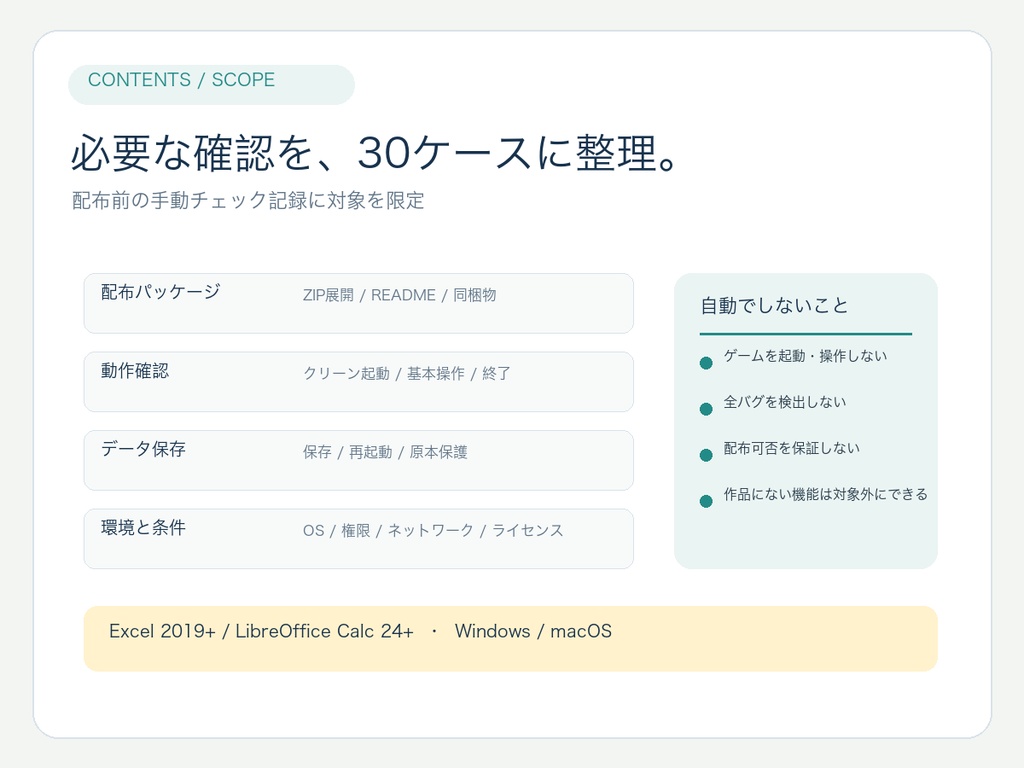Screen dimensions: 1024x768
Task: Click the ZIP展開 / README / 同梱物 text
Action: coord(400,295)
